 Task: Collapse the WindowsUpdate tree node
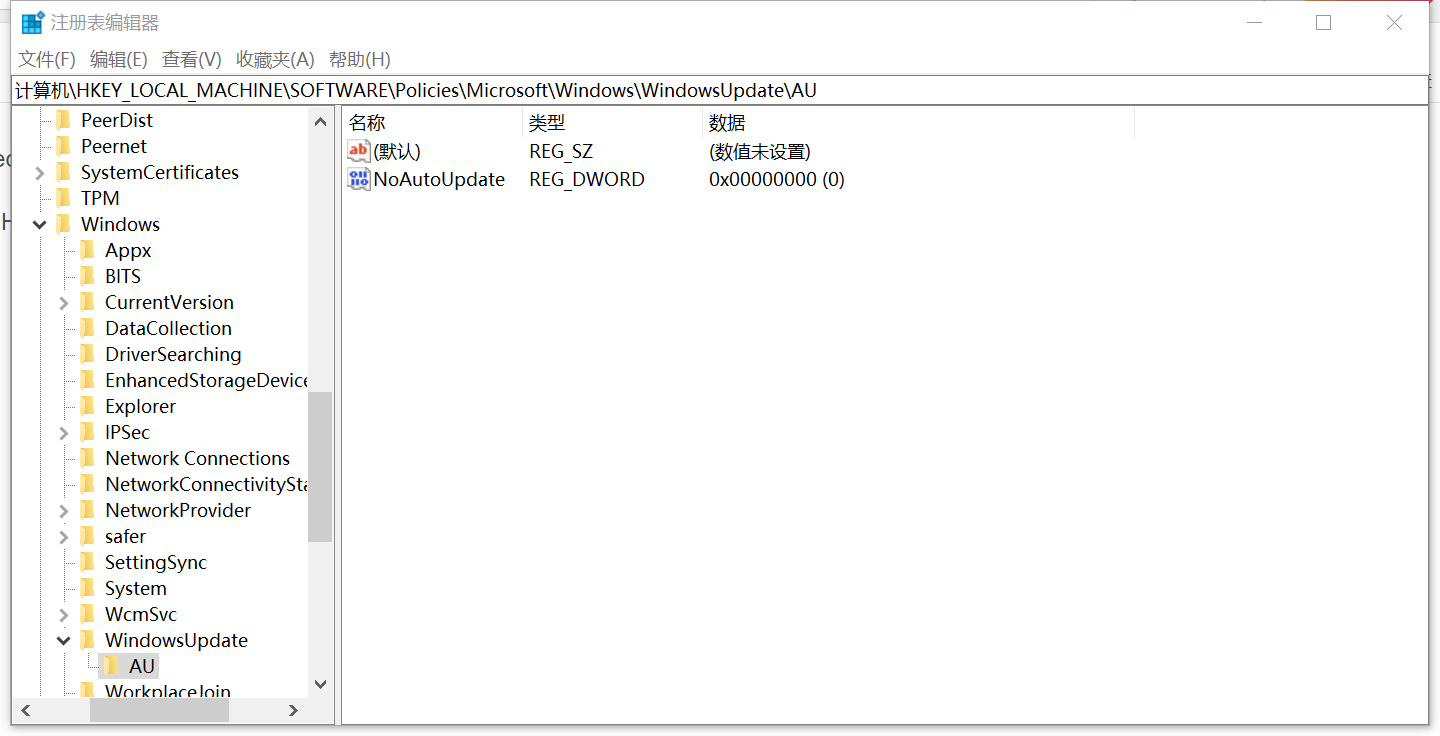[x=63, y=640]
